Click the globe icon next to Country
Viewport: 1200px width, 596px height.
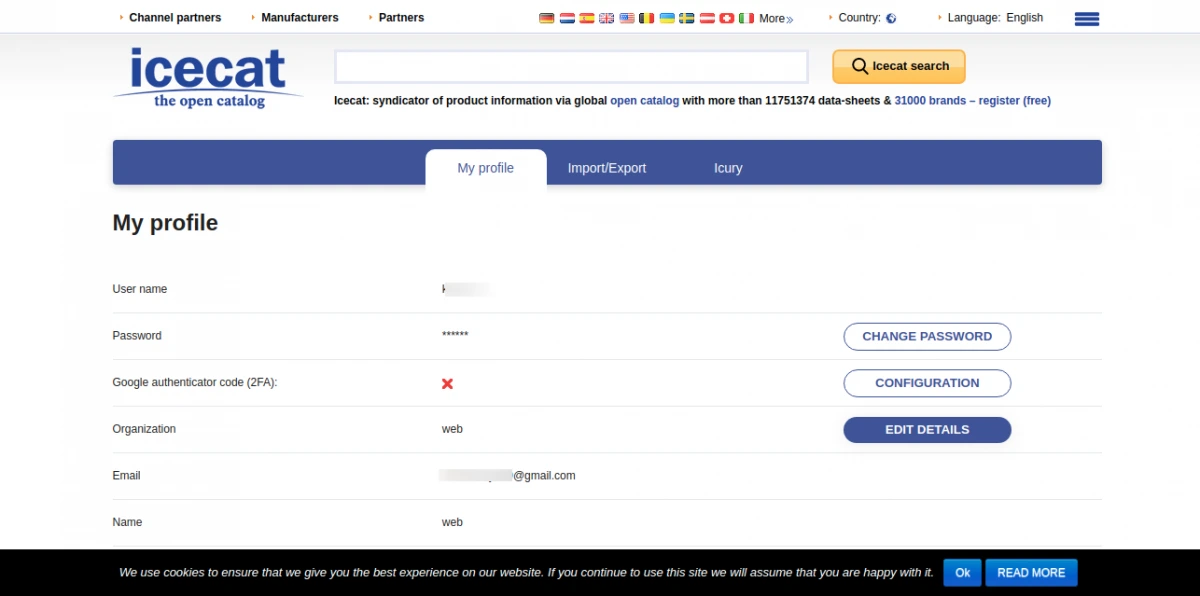(x=891, y=18)
